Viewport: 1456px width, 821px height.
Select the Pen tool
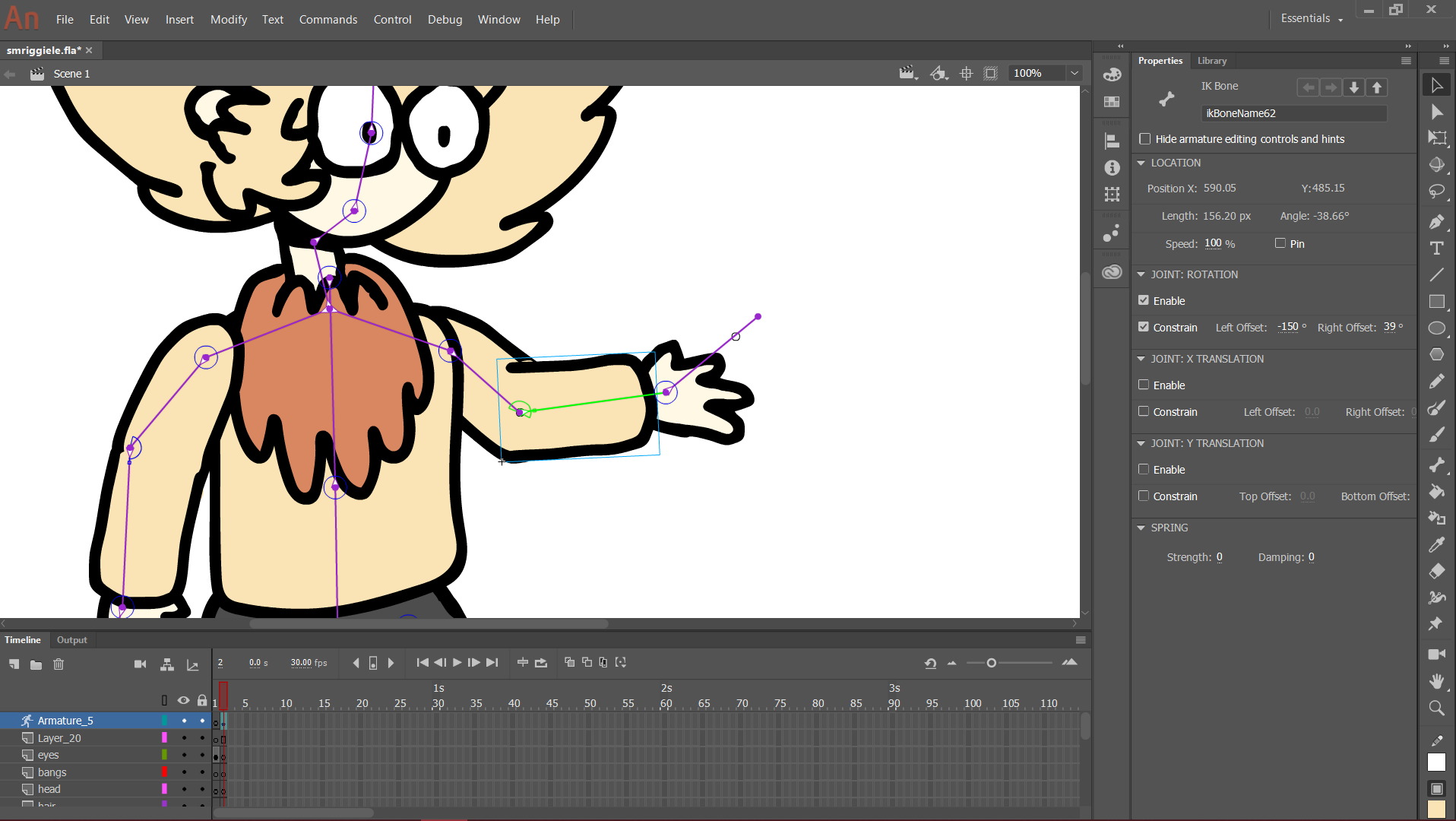(x=1436, y=222)
